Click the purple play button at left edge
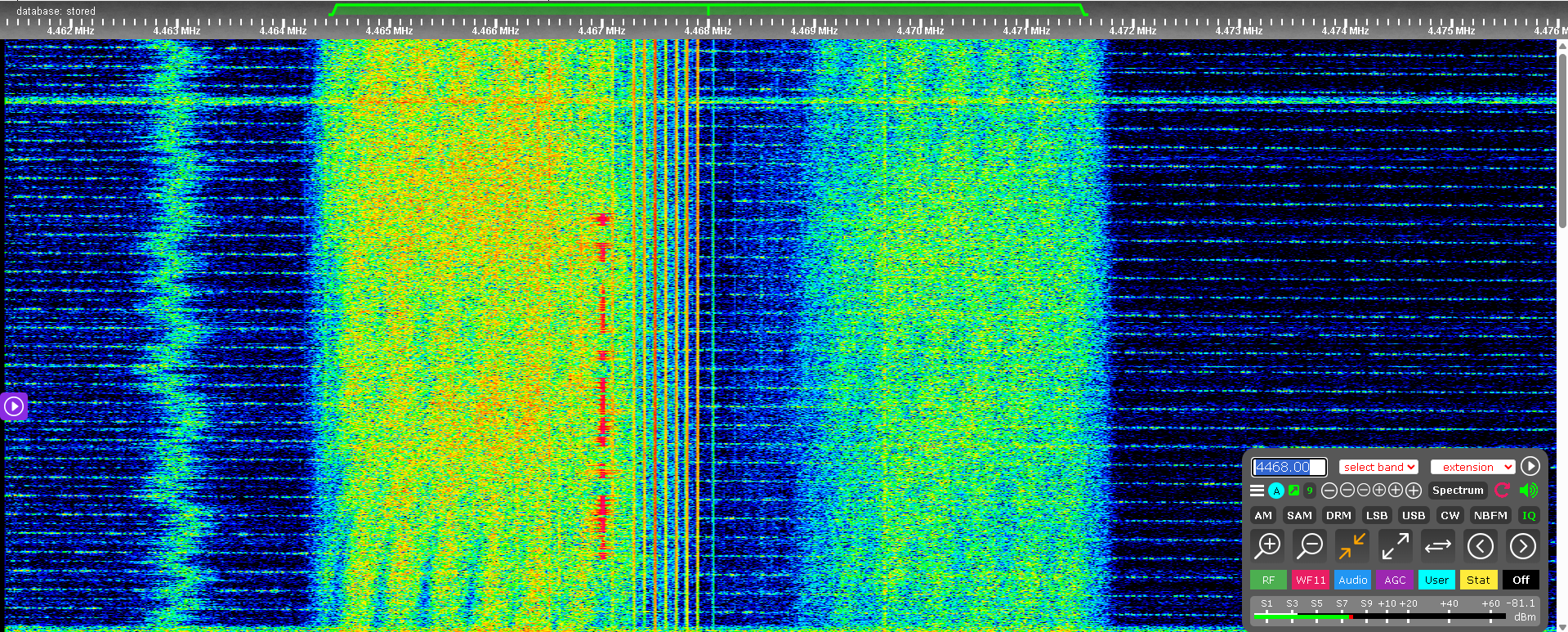 14,406
